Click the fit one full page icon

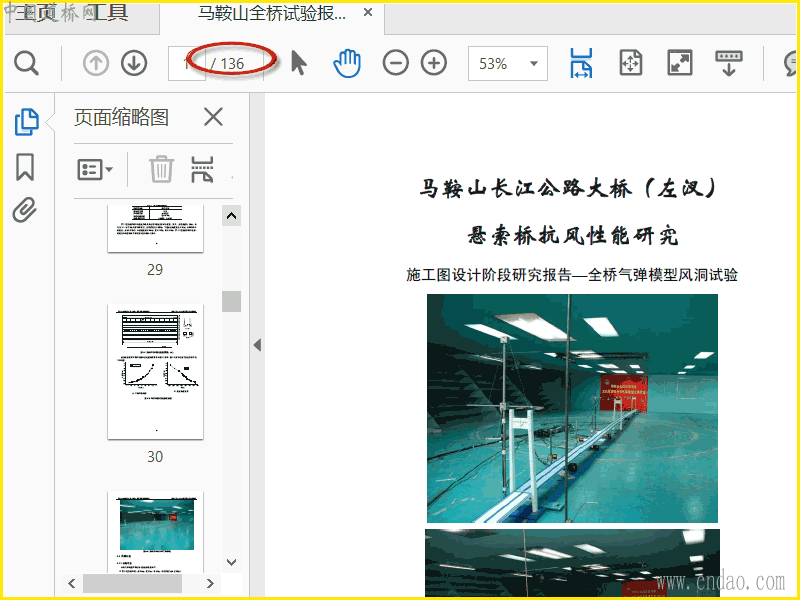631,63
